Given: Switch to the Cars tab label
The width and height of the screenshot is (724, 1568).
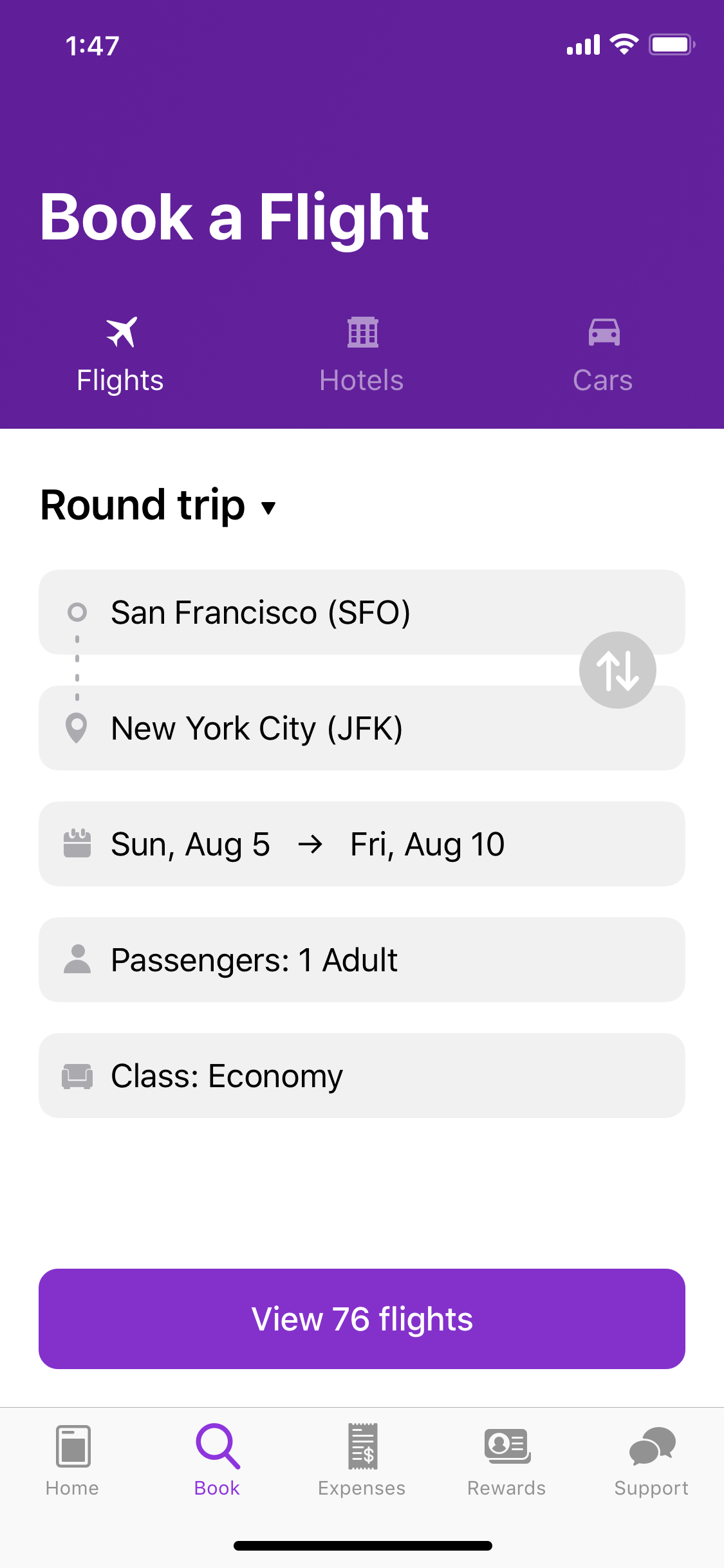Looking at the screenshot, I should tap(603, 380).
